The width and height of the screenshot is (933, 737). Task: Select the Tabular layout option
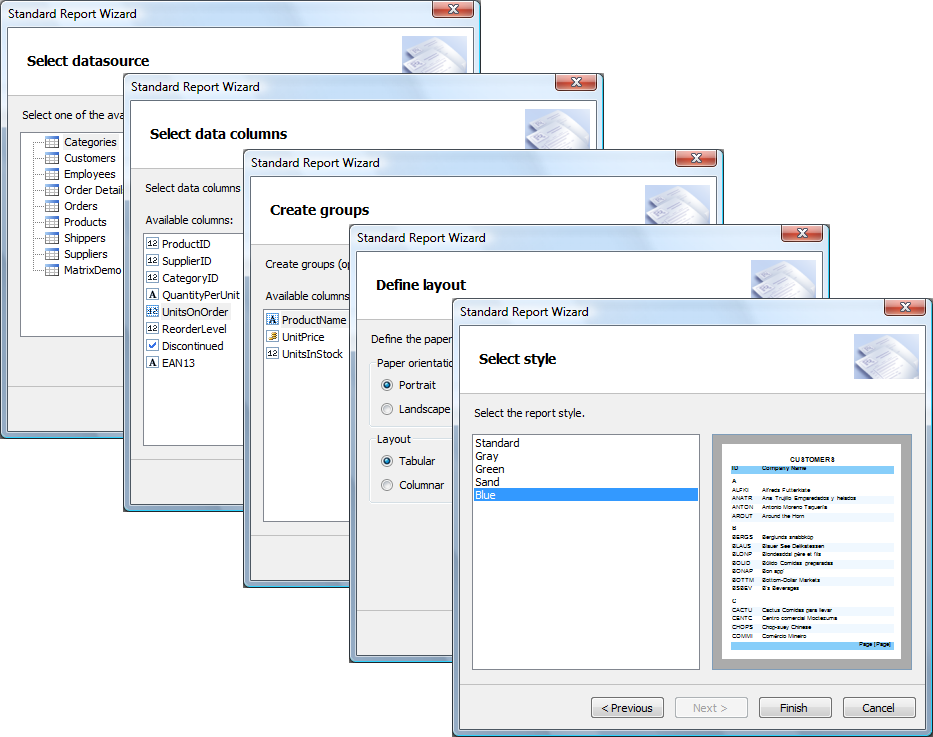387,461
